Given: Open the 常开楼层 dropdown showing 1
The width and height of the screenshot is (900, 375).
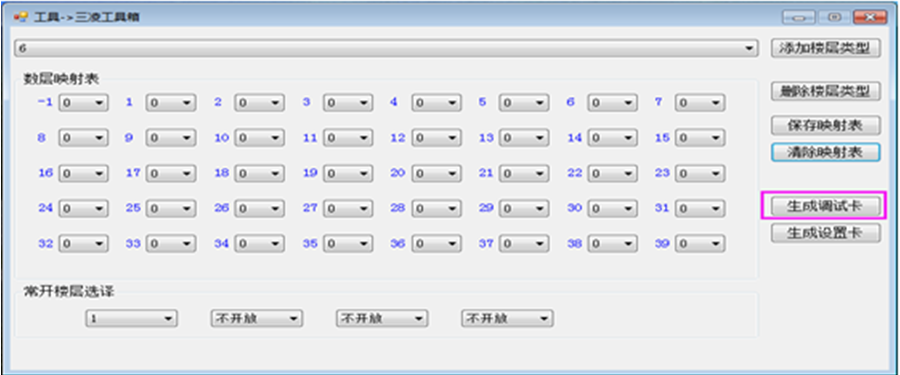Looking at the screenshot, I should coord(131,319).
